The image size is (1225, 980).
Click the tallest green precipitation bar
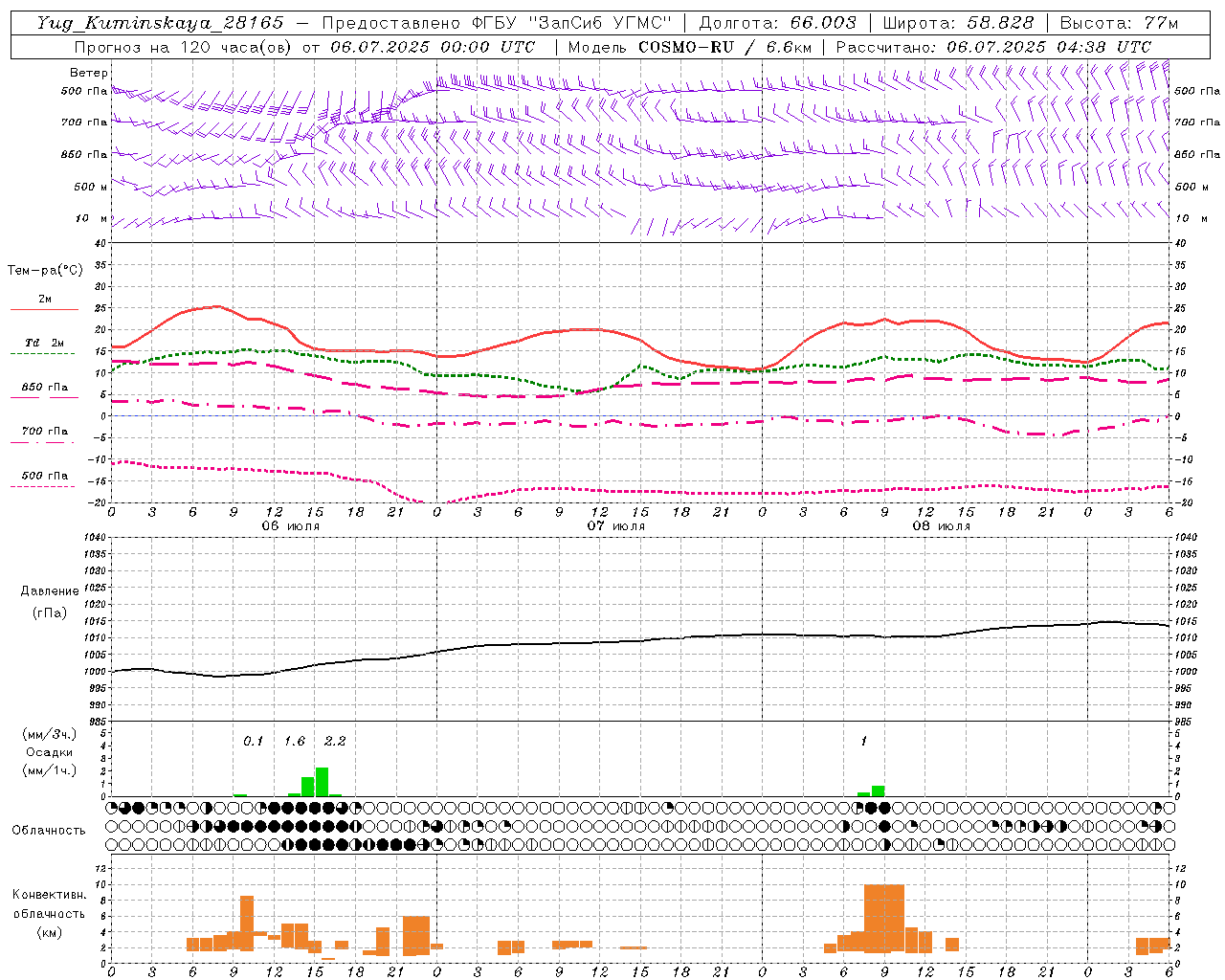pyautogui.click(x=322, y=782)
